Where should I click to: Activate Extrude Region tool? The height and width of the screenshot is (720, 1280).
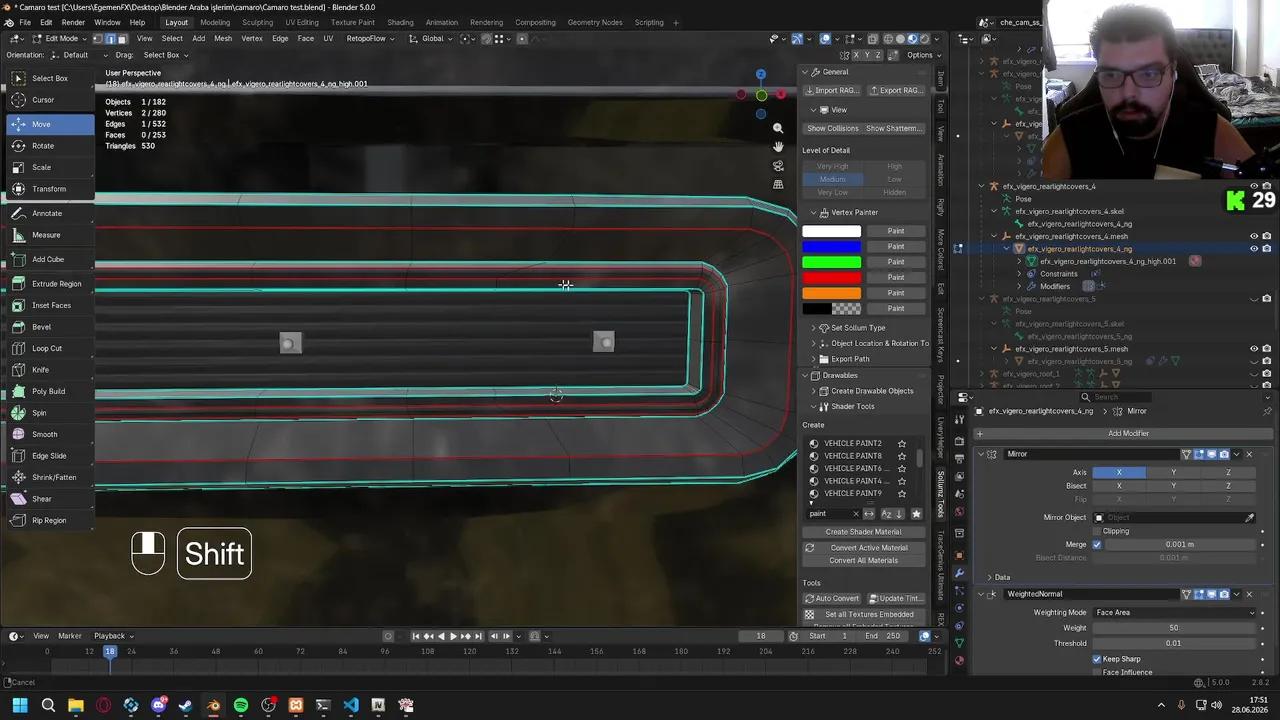[x=50, y=284]
